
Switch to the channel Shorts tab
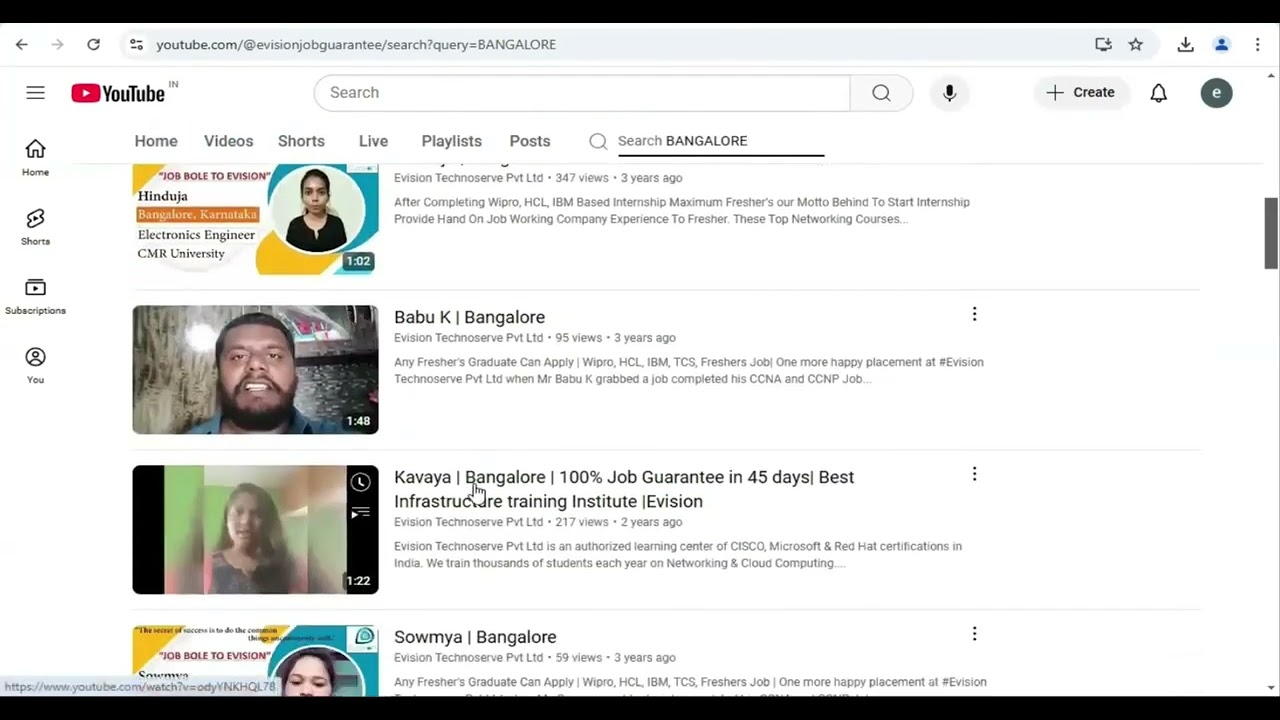301,141
